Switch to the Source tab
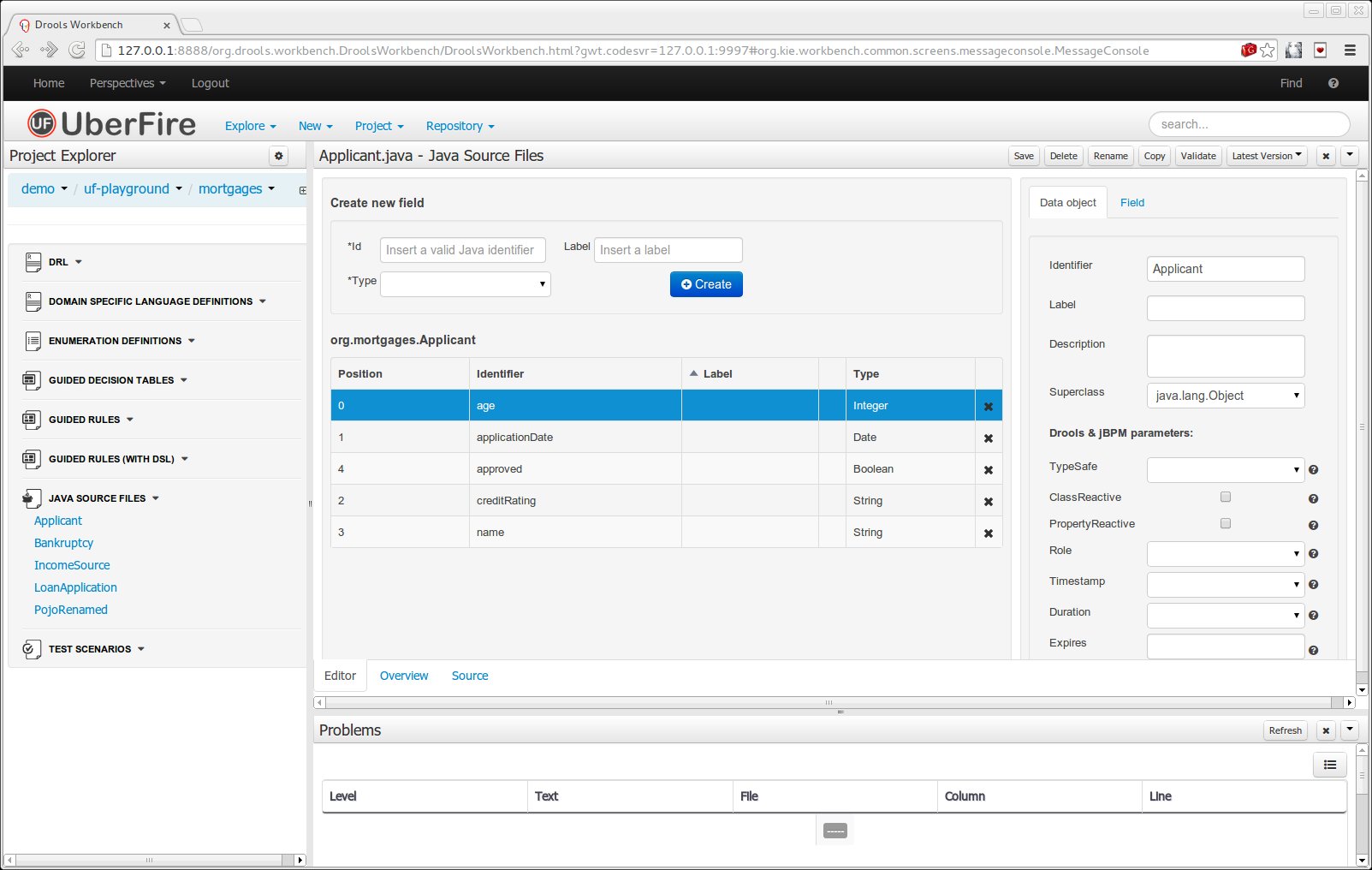The height and width of the screenshot is (870, 1372). click(x=469, y=676)
